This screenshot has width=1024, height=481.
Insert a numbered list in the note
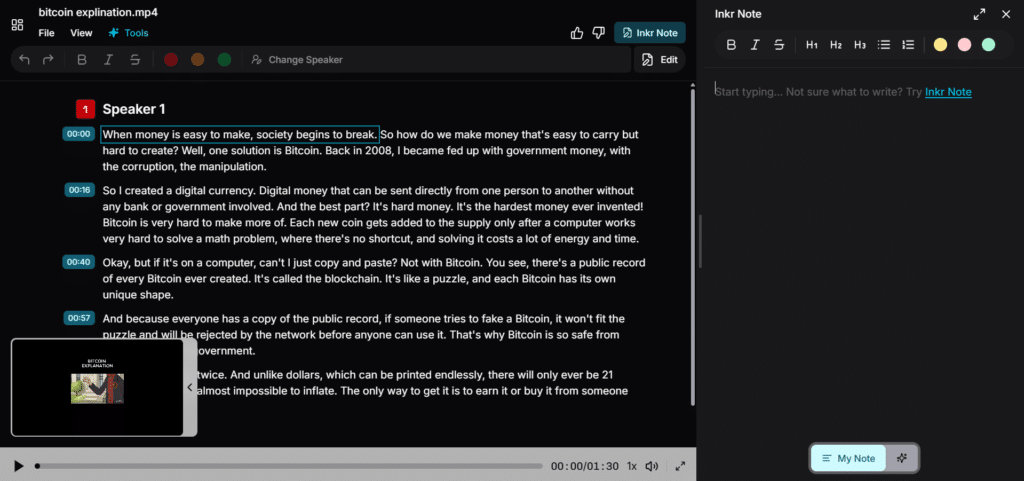tap(908, 45)
